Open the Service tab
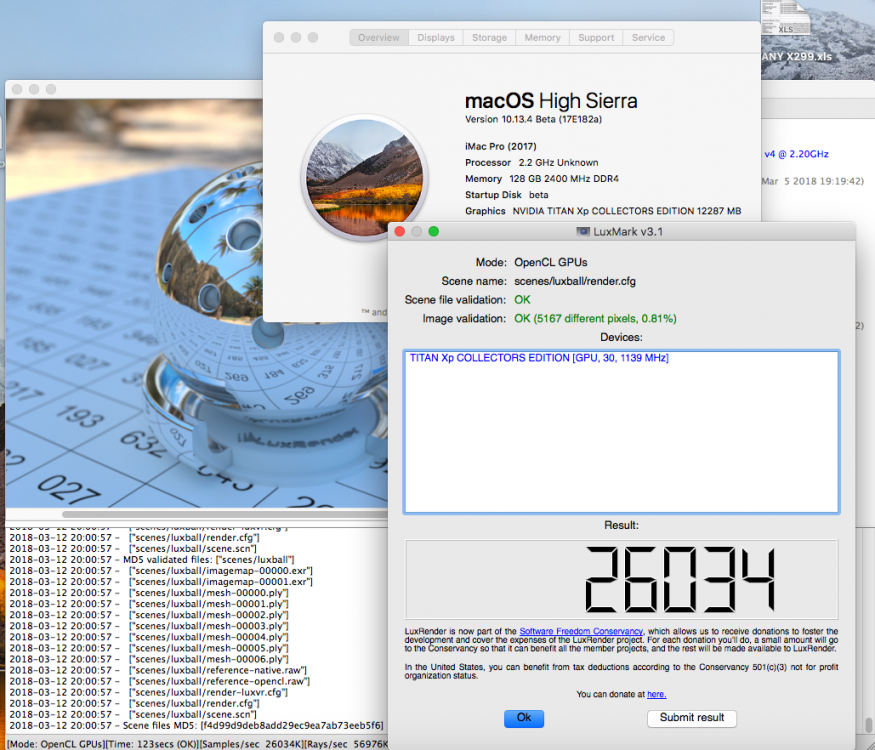Screen dimensions: 875x750 pyautogui.click(x=648, y=37)
